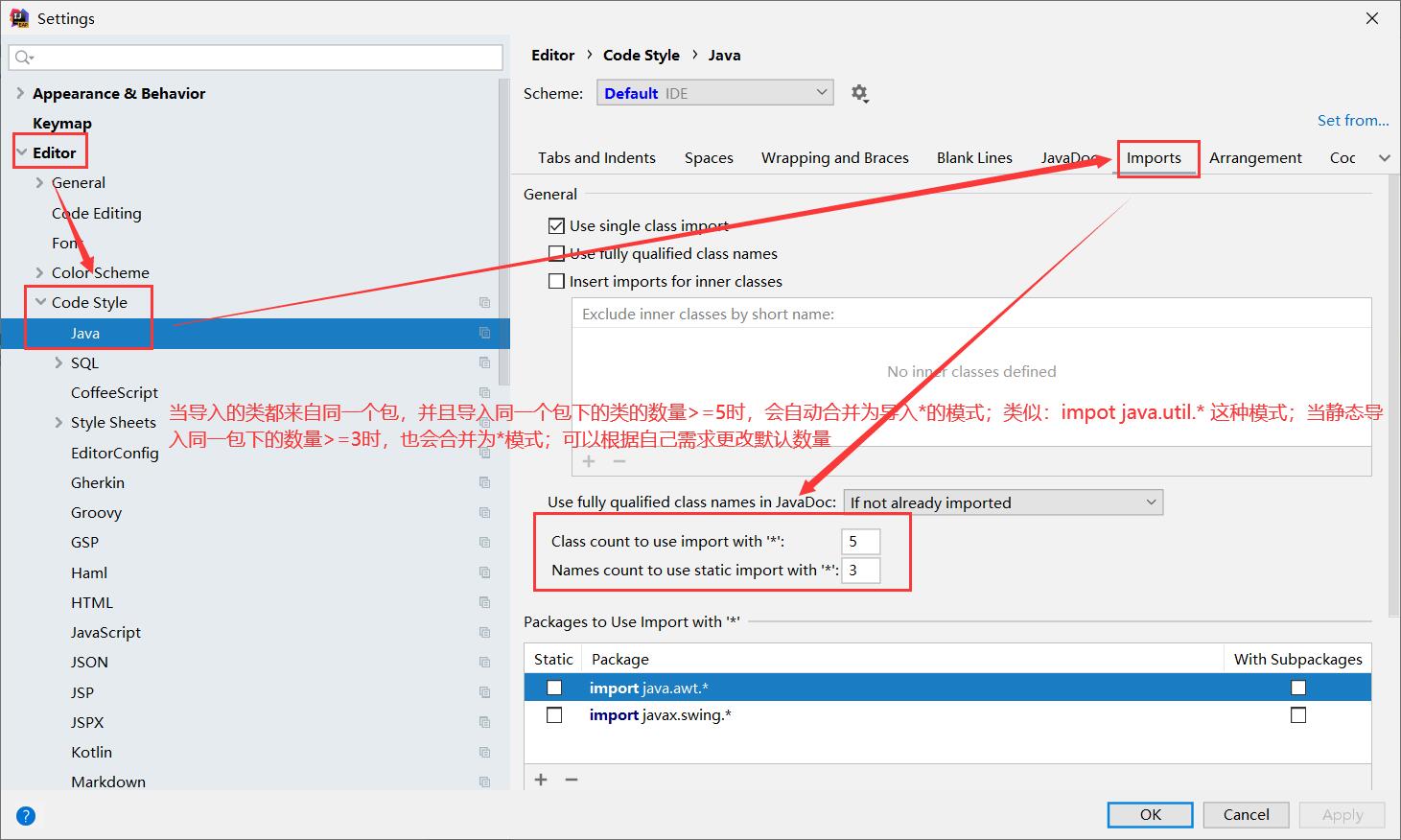Add package with plus under Packages table

(541, 780)
